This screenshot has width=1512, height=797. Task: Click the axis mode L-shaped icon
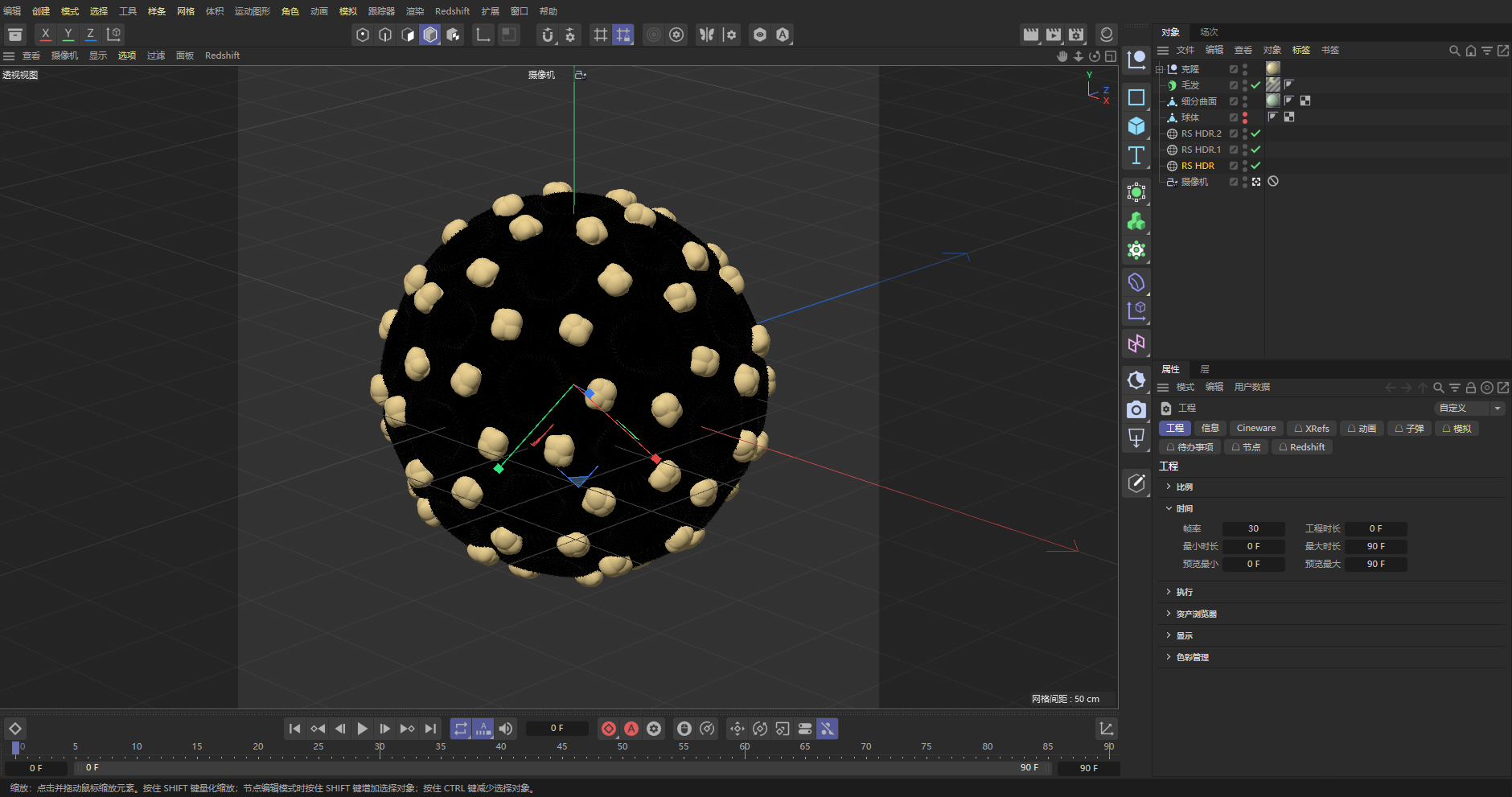483,35
